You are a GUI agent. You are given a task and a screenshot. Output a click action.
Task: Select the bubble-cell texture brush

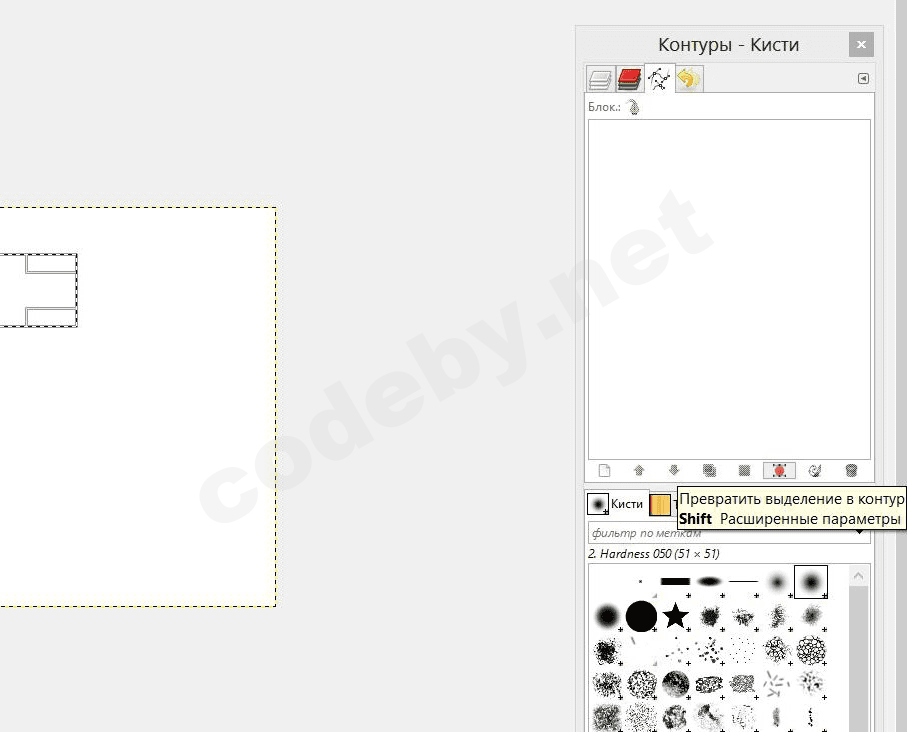(x=811, y=650)
